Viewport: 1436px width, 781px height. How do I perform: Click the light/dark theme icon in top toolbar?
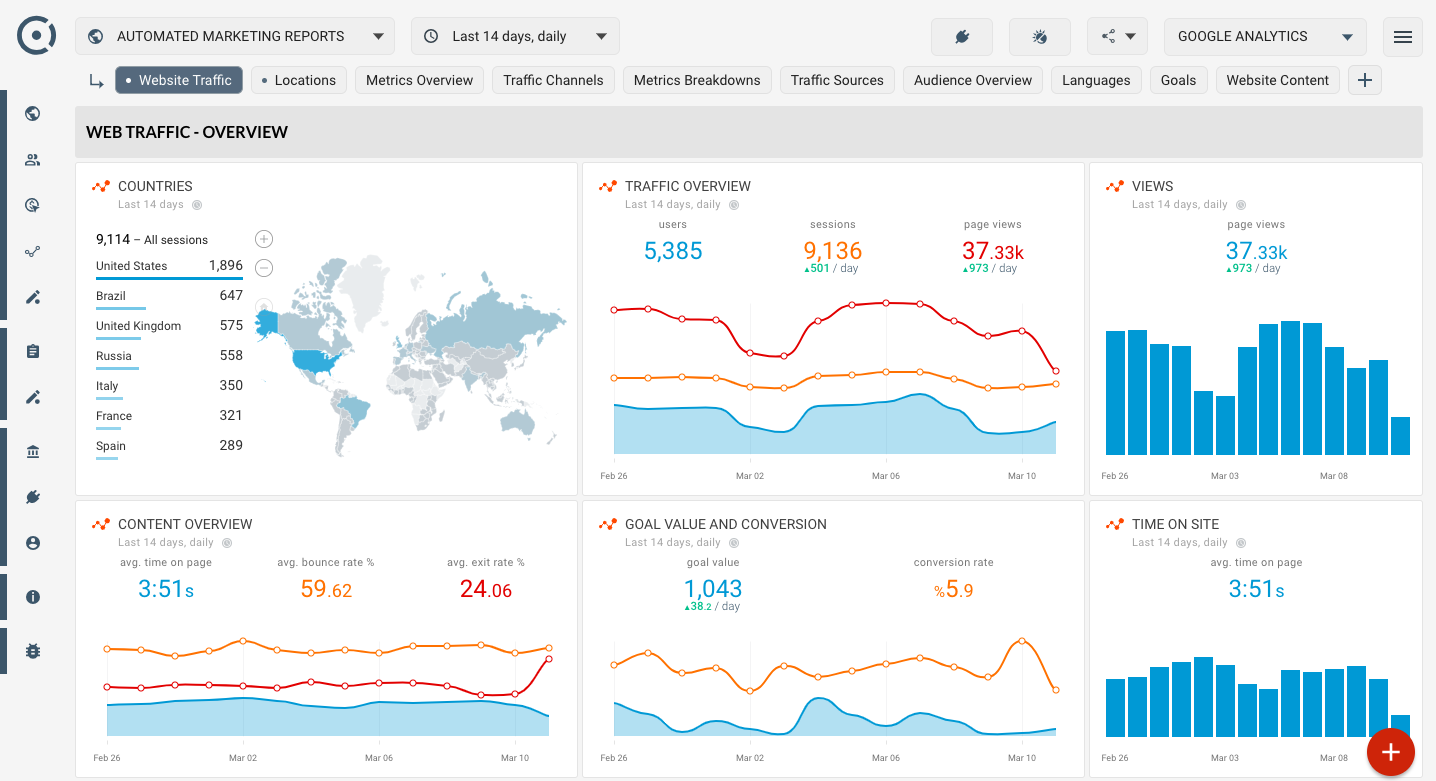(x=1039, y=37)
